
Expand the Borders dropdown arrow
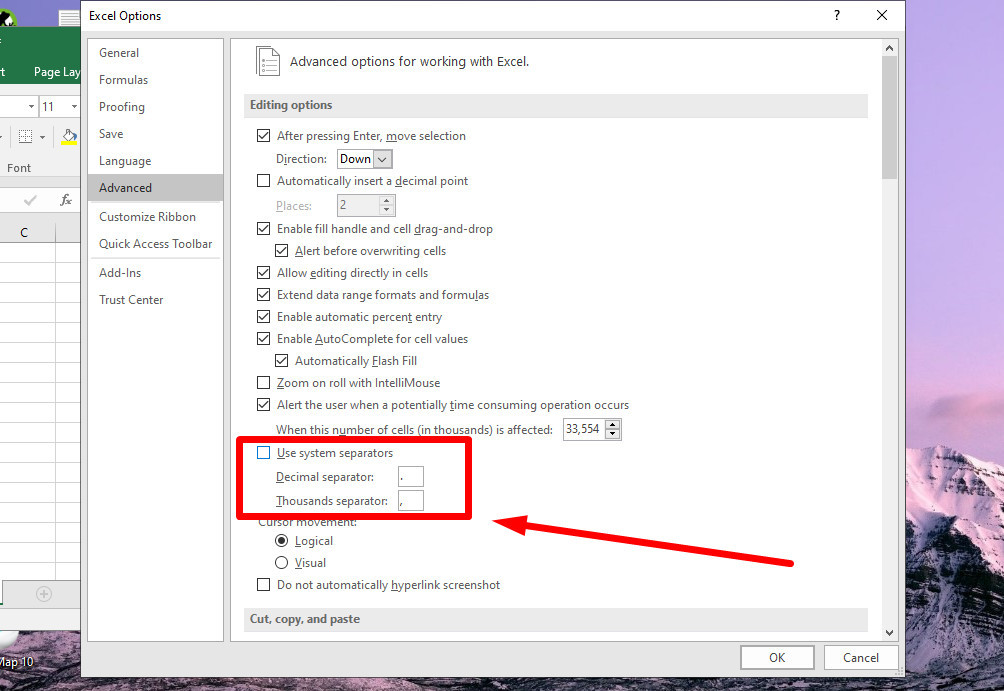coord(42,137)
